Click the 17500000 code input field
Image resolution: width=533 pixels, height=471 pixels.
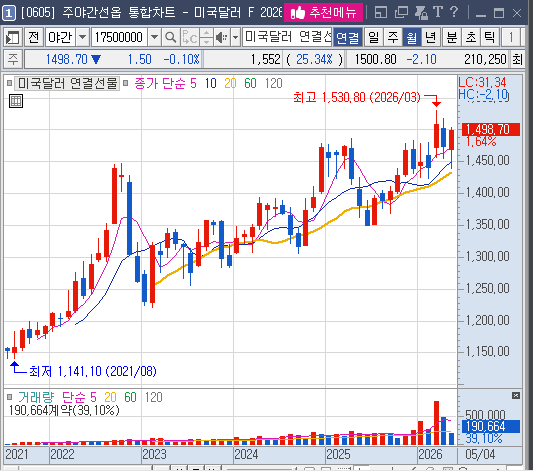tap(119, 37)
